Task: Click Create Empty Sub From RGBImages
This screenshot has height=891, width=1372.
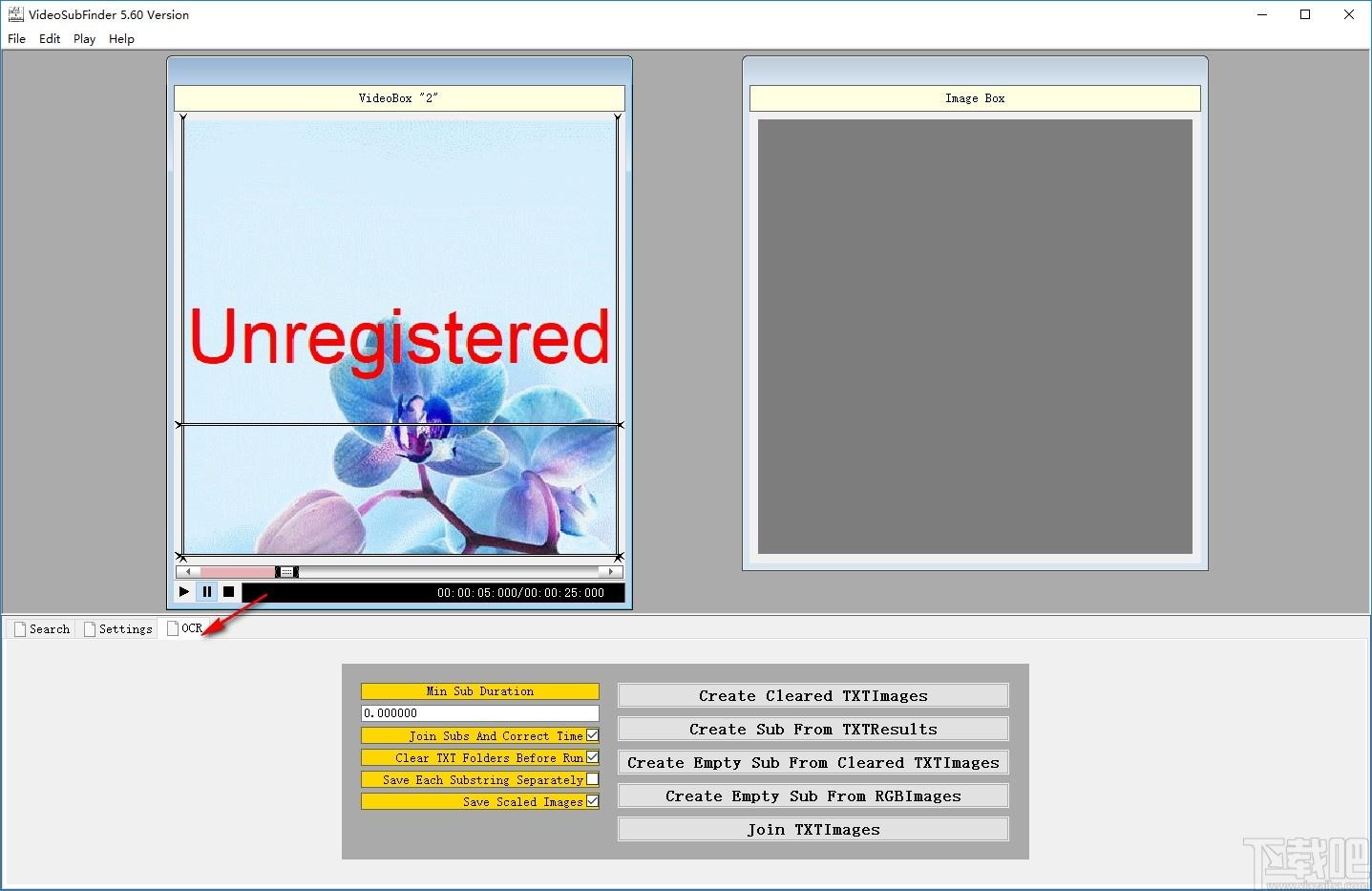Action: [x=813, y=796]
